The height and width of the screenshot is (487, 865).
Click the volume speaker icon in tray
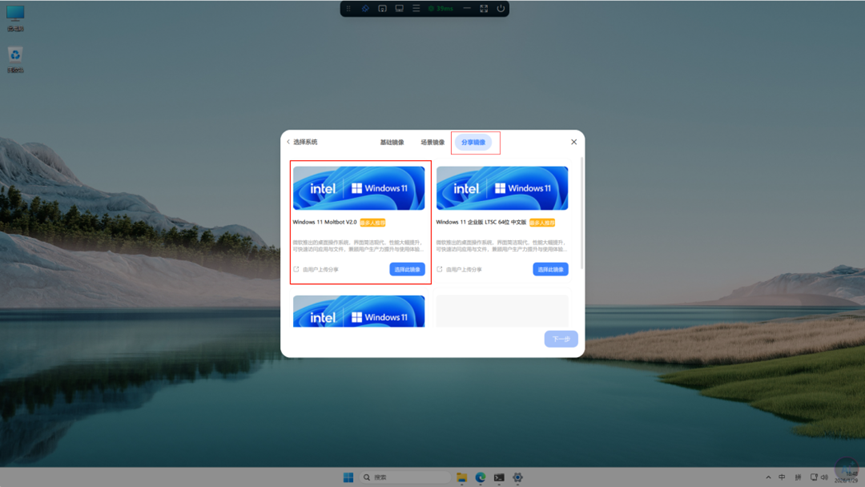(x=824, y=477)
